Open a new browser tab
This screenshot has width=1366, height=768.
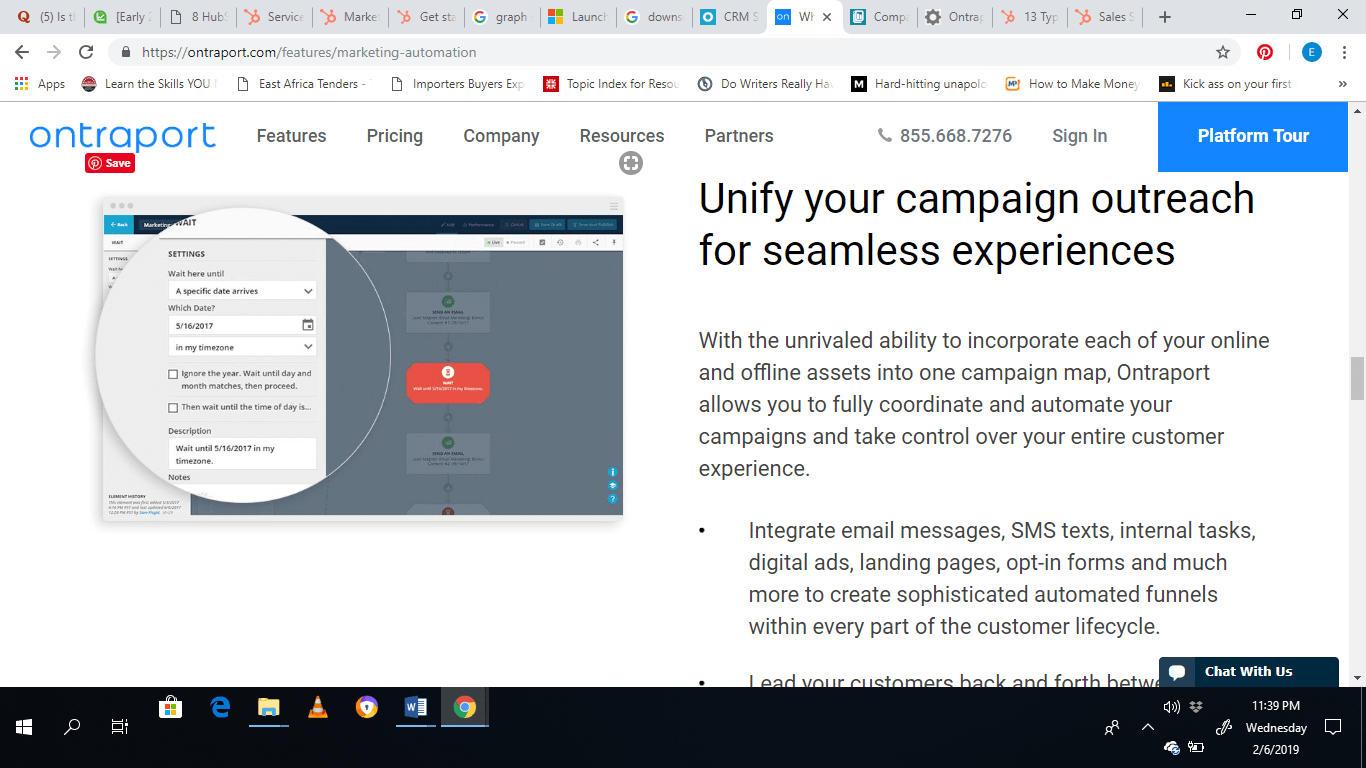[x=1165, y=17]
